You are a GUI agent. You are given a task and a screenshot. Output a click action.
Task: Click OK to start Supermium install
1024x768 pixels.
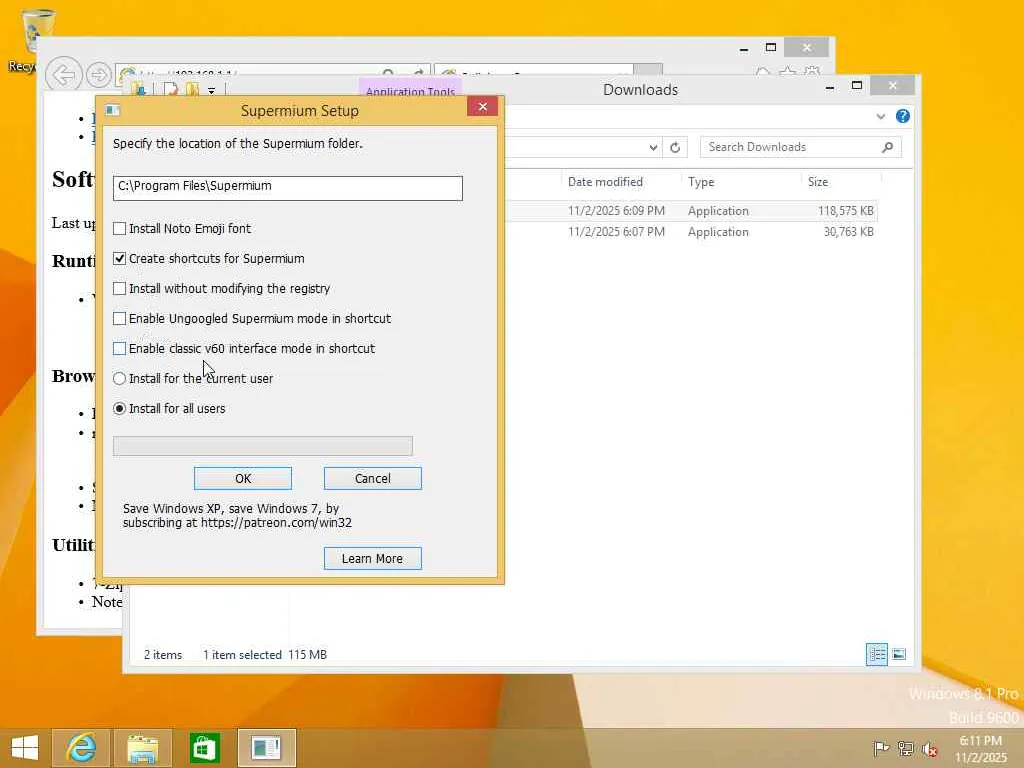tap(243, 479)
